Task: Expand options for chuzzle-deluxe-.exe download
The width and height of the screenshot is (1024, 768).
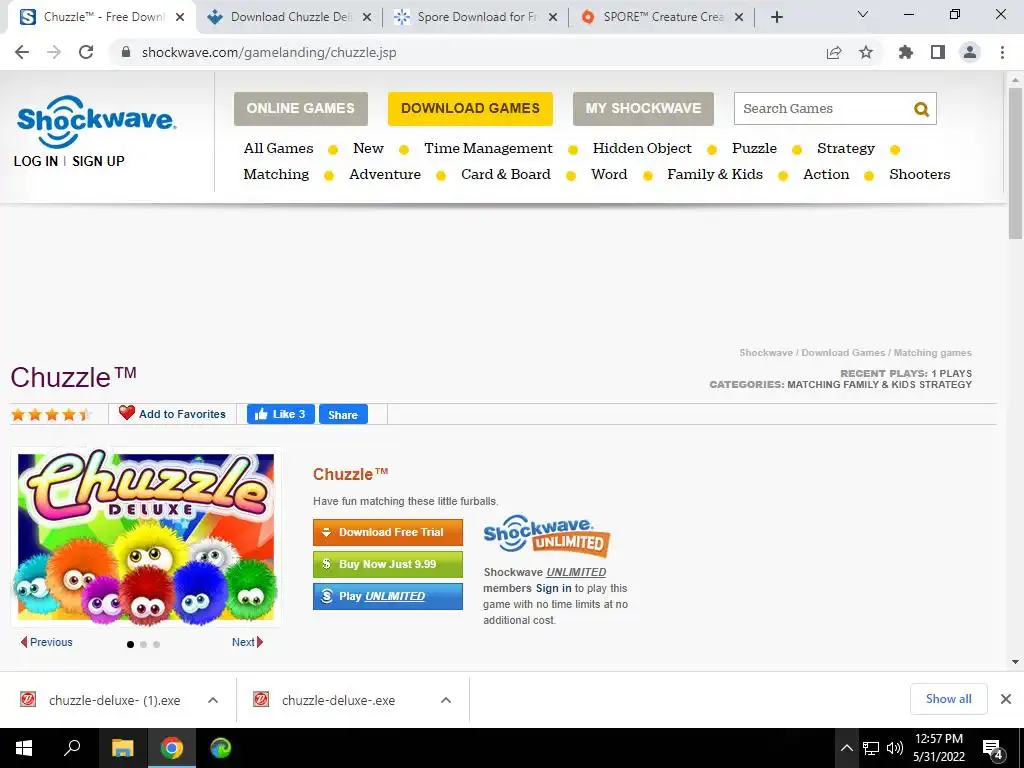Action: [x=446, y=700]
